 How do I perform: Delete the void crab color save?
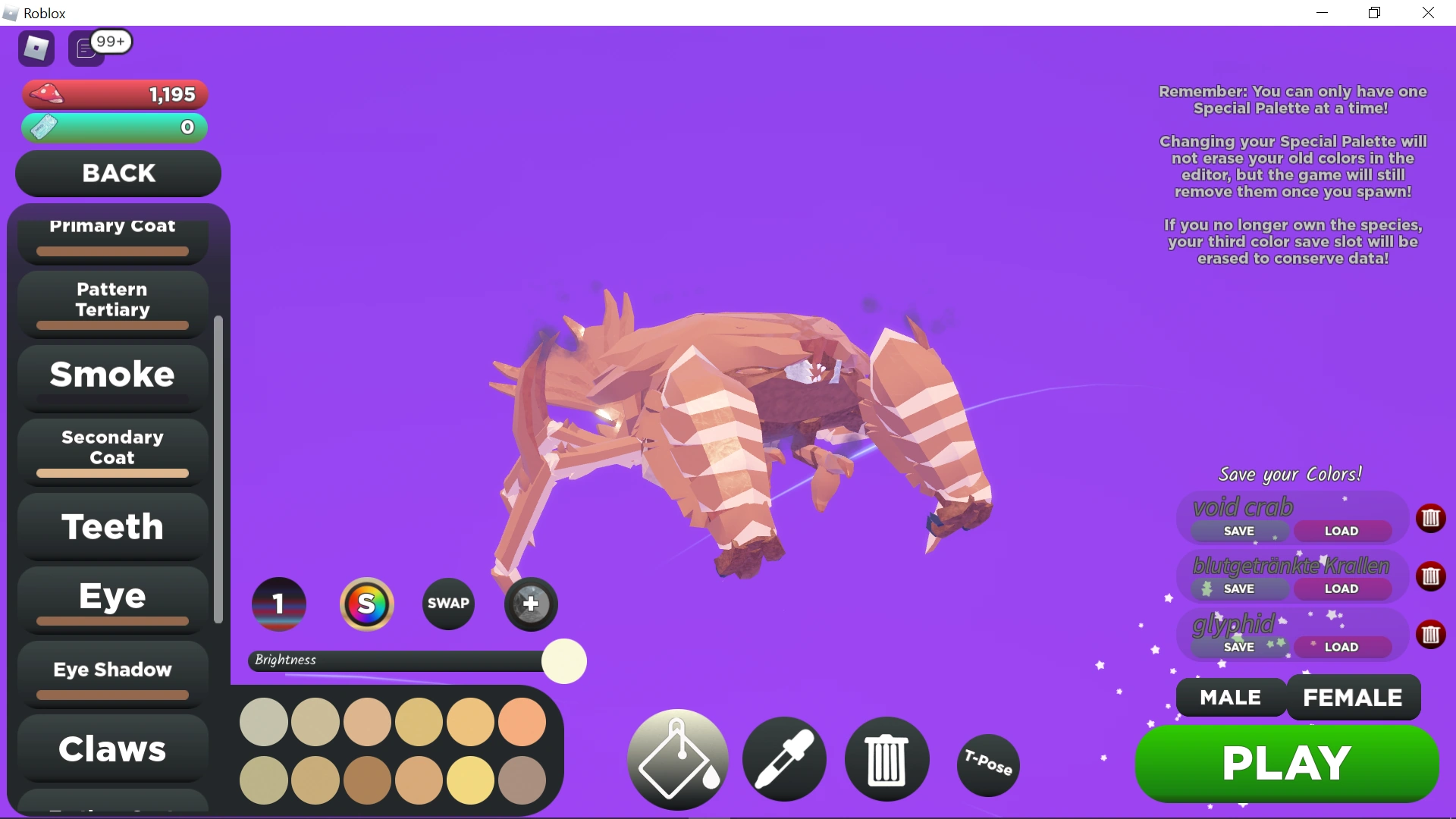click(x=1432, y=518)
